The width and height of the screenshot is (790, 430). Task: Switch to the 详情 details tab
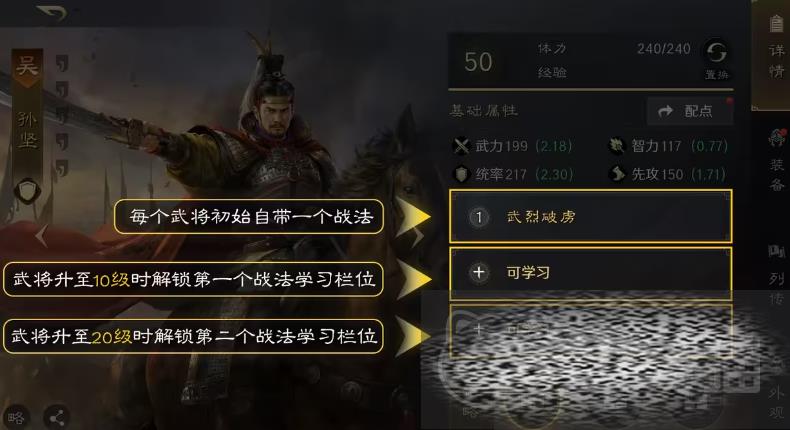[x=776, y=48]
